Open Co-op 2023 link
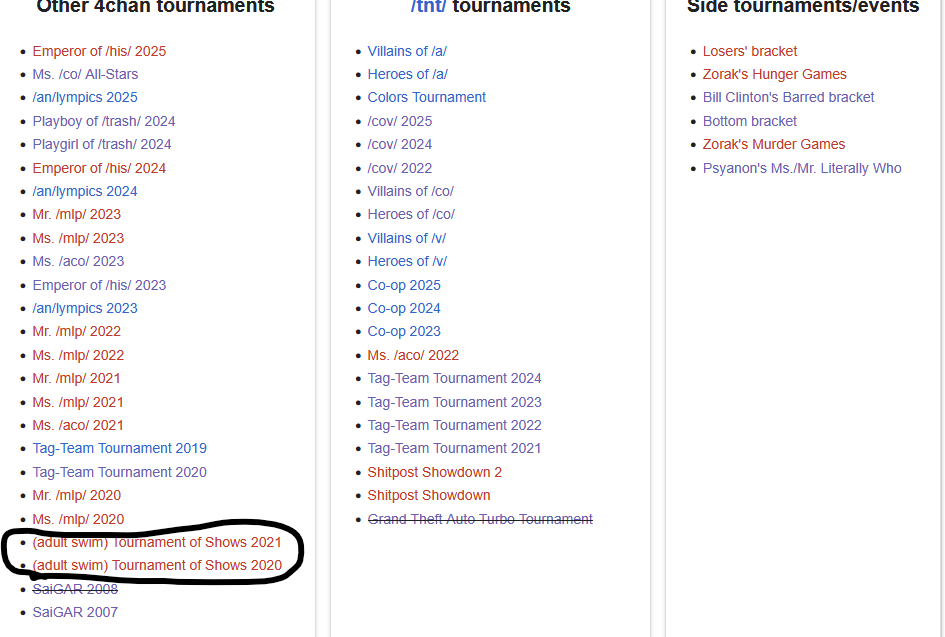The width and height of the screenshot is (945, 637). coord(404,331)
